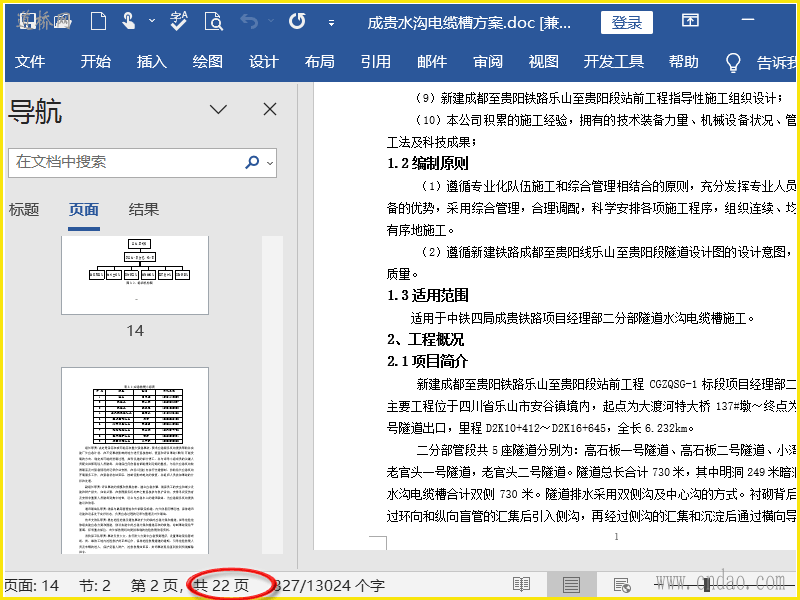Open the Print Preview icon
Image resolution: width=800 pixels, height=600 pixels.
point(213,21)
